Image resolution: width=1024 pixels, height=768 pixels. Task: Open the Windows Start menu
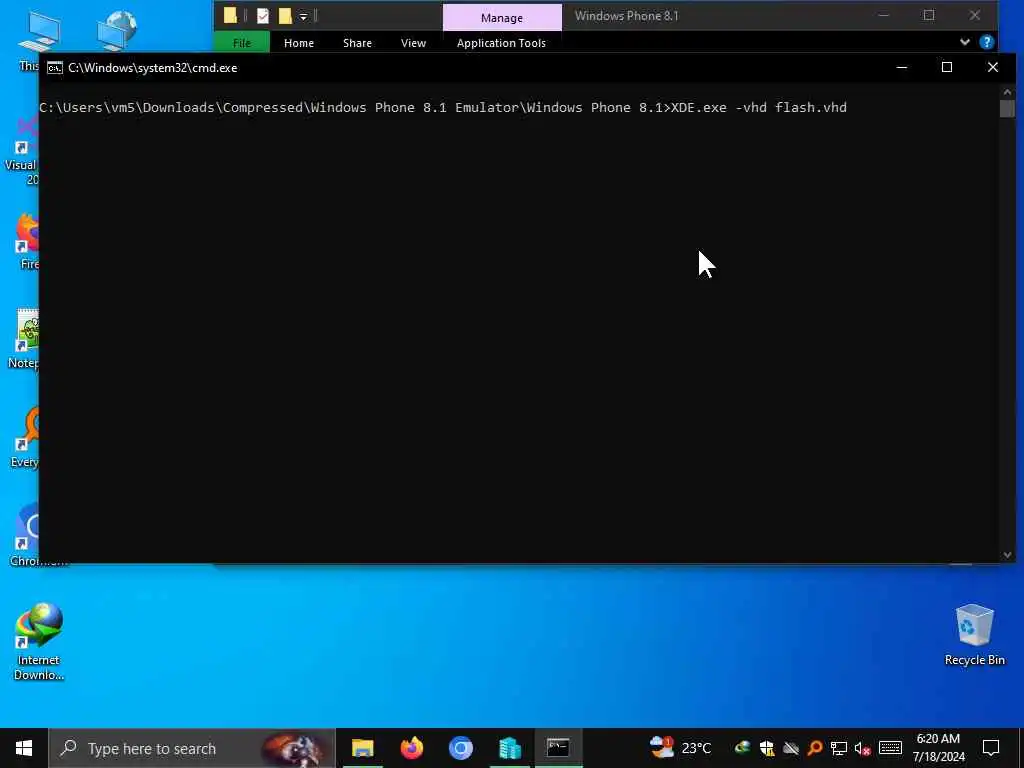24,748
